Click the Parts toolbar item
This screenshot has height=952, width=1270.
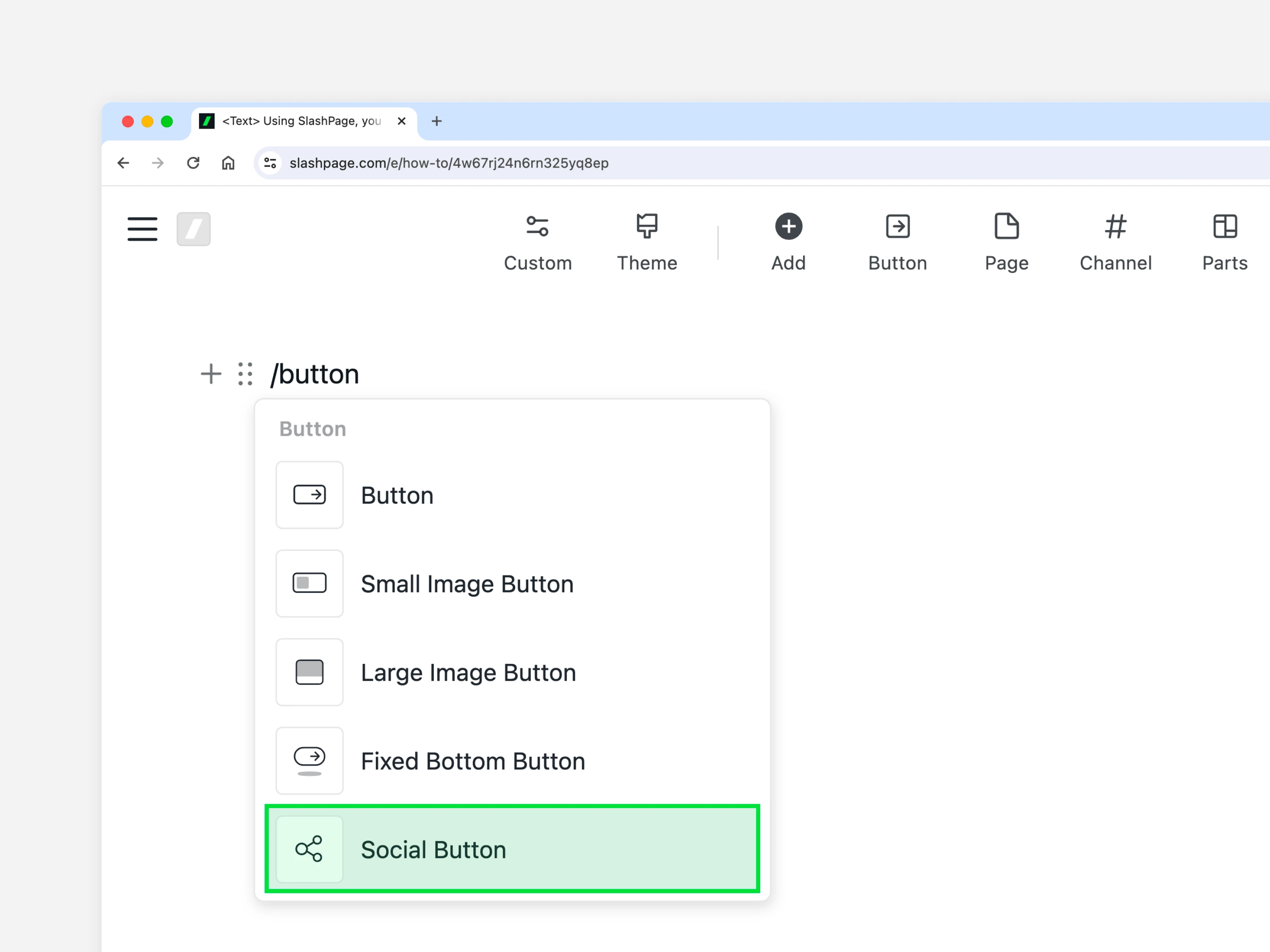pos(1225,243)
